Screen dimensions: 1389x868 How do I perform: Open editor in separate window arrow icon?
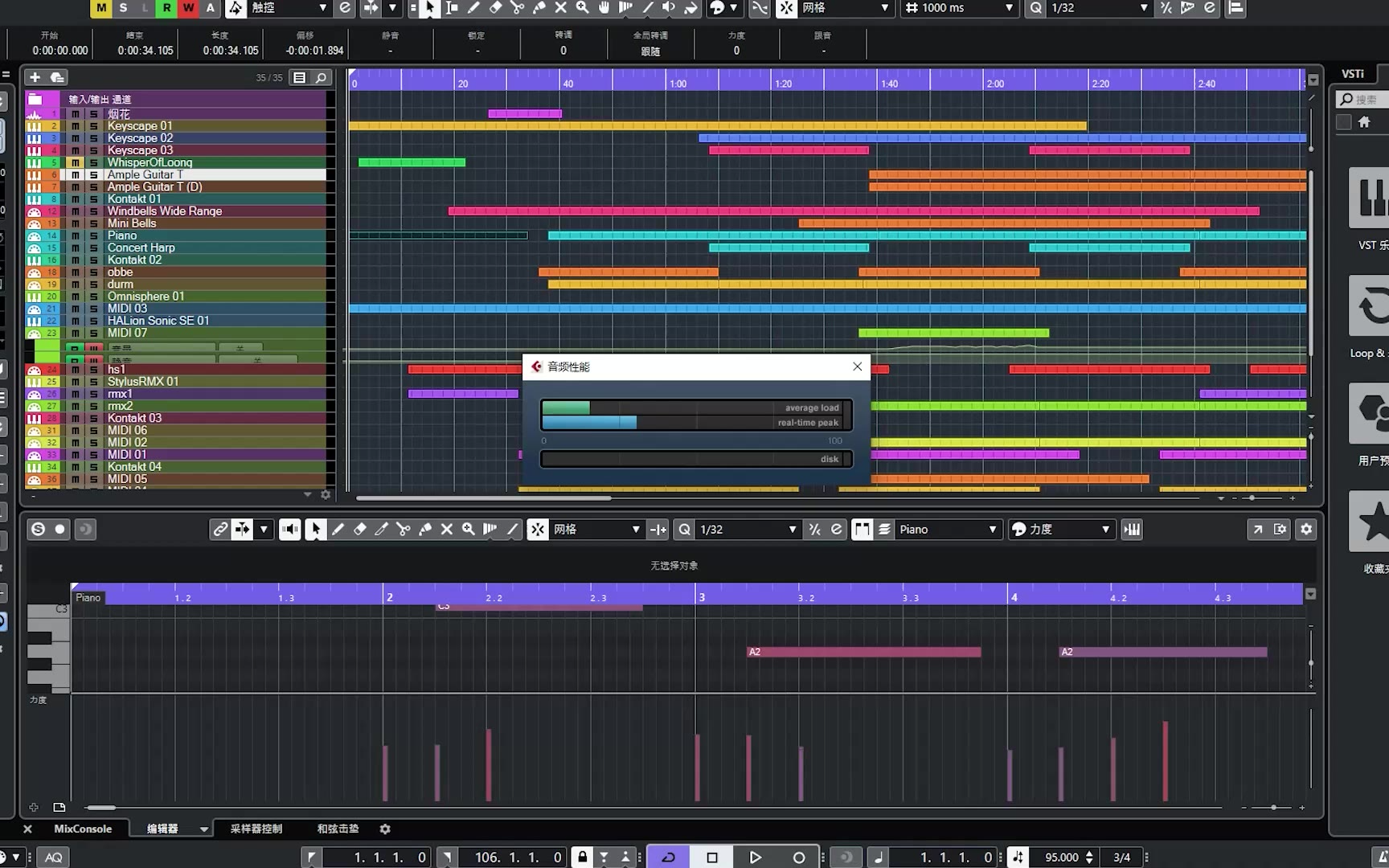tap(1258, 529)
